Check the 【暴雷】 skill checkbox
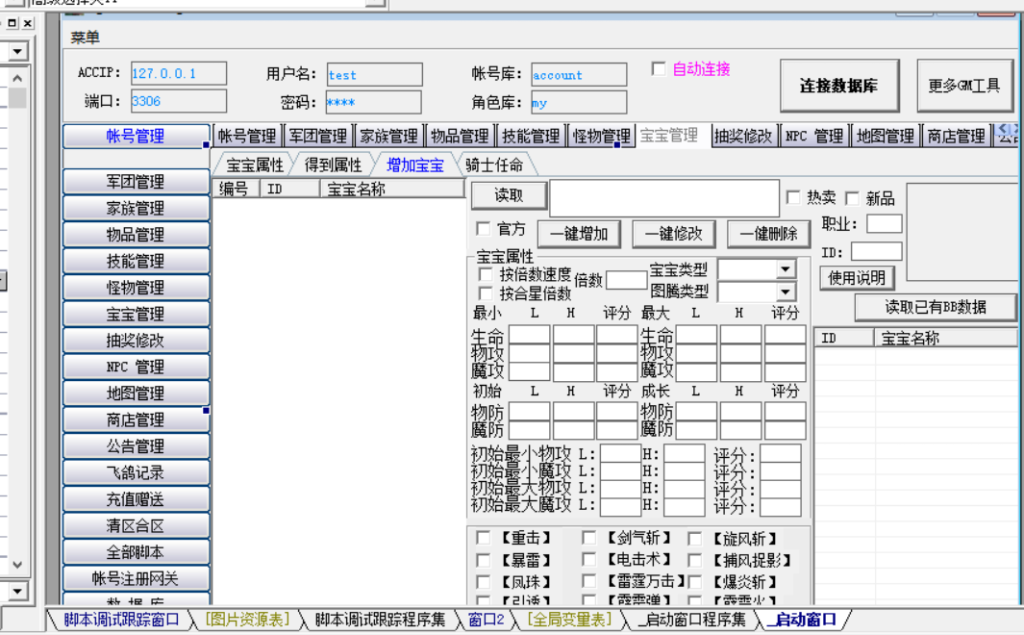 tap(483, 561)
